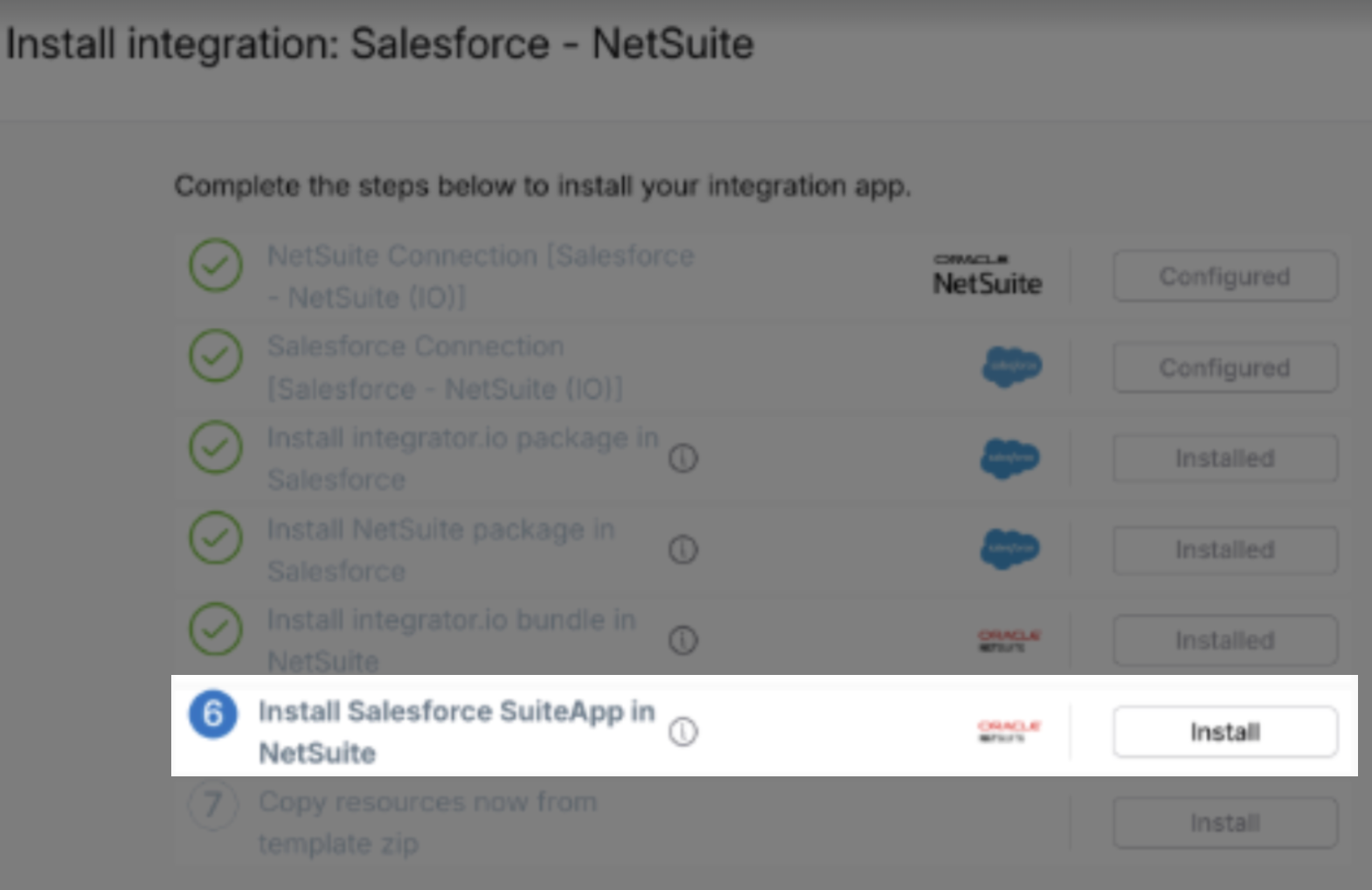1372x890 pixels.
Task: Click 'Complete the steps below' instruction text
Action: click(x=543, y=186)
